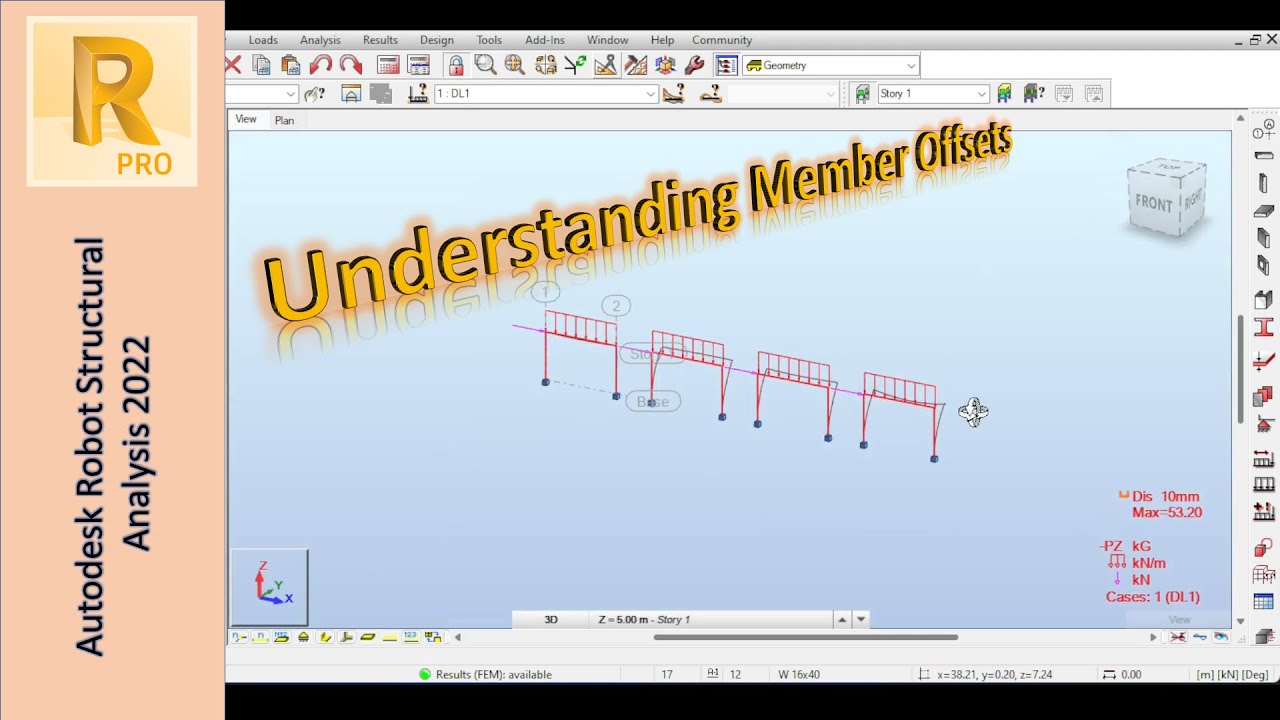Click the red delete X toolbar icon
This screenshot has height=720, width=1280.
coord(233,65)
